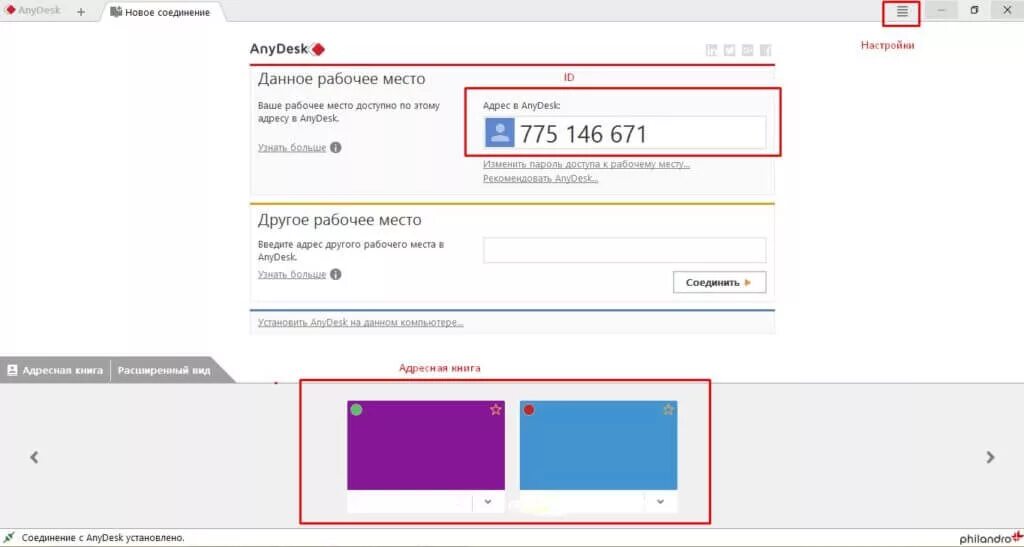
Task: Click the connection status icon in status bar
Action: (x=10, y=538)
